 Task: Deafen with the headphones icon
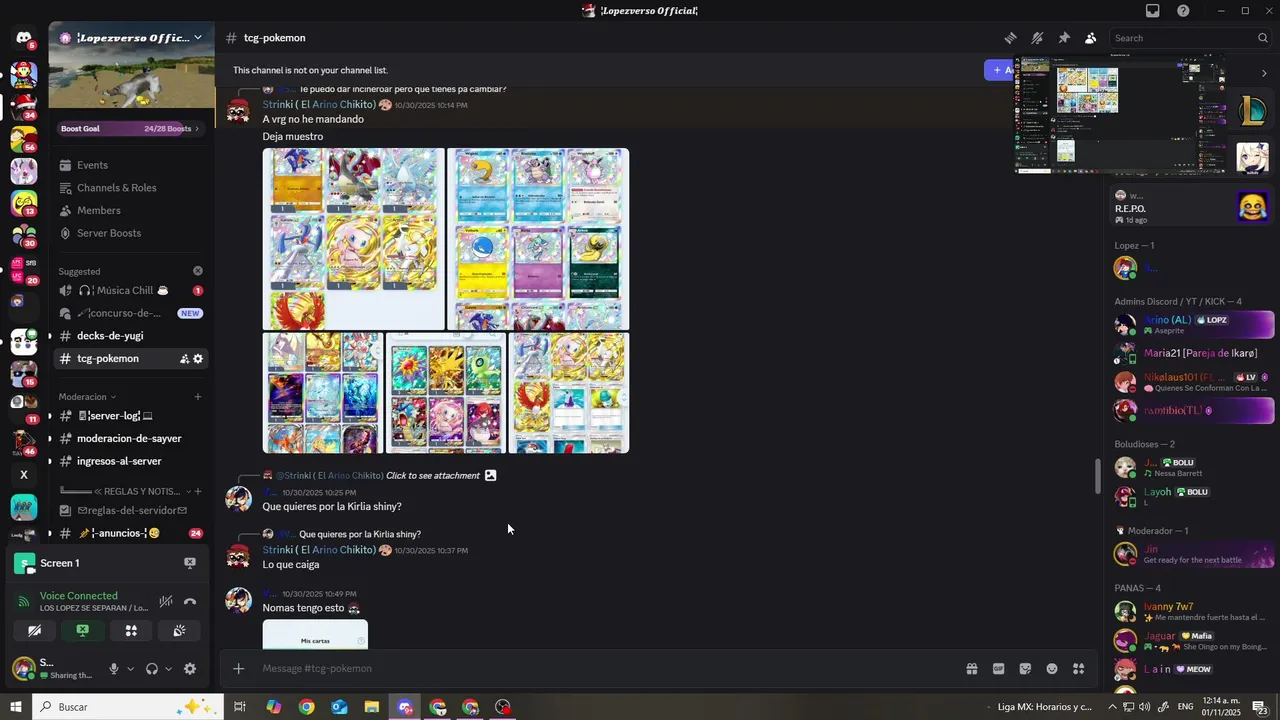point(152,669)
